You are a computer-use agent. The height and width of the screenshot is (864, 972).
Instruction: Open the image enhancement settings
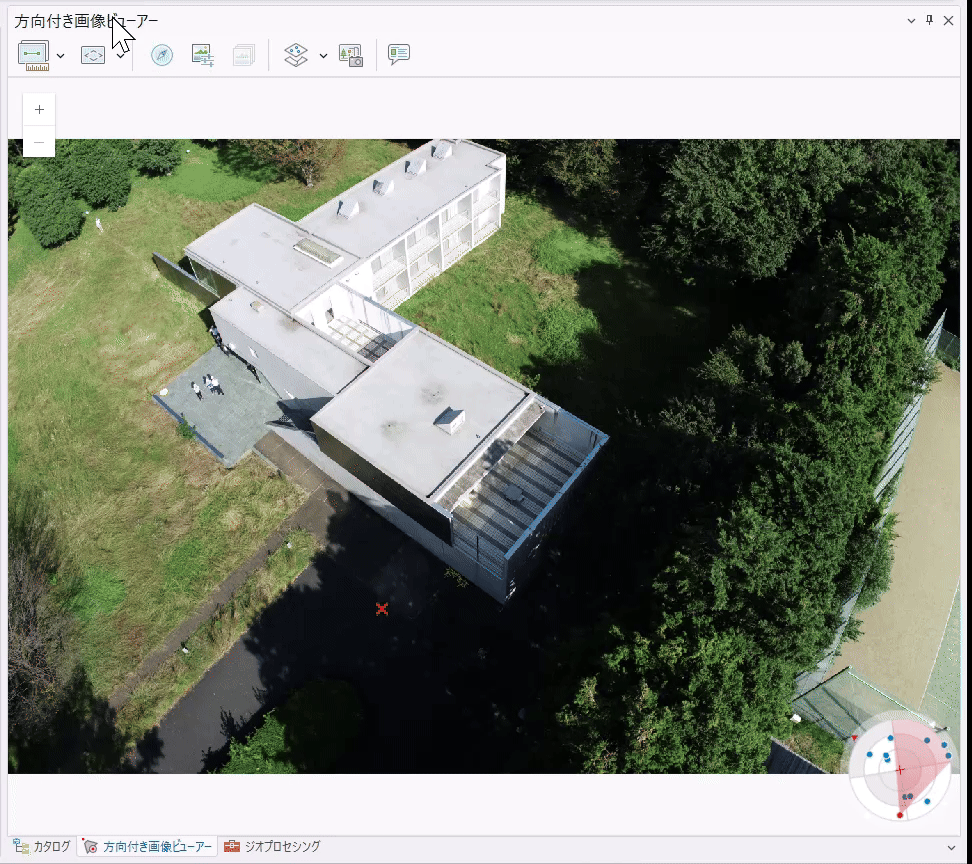pos(203,56)
